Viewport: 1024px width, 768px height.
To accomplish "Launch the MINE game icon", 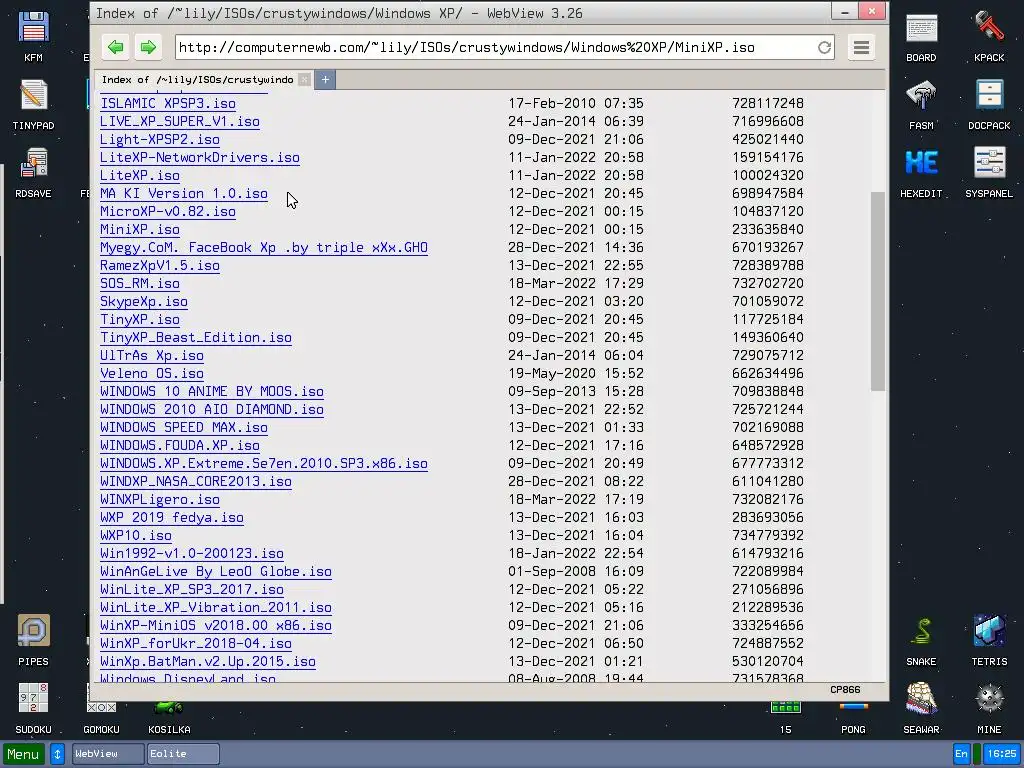I will coord(989,708).
